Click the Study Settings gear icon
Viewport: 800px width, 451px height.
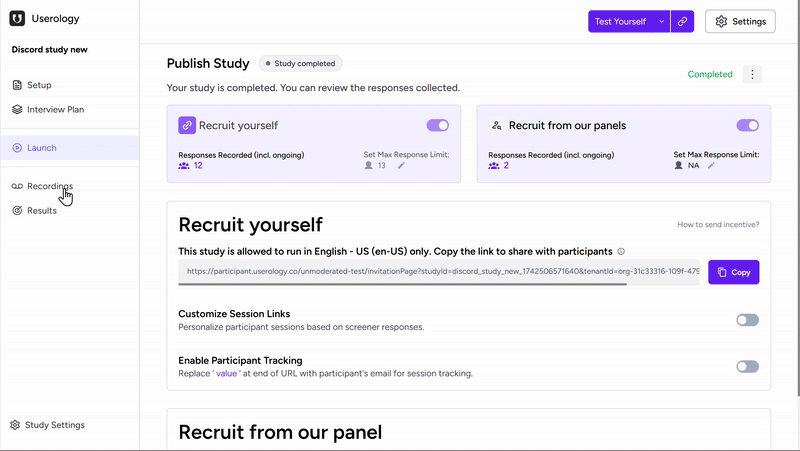15,425
